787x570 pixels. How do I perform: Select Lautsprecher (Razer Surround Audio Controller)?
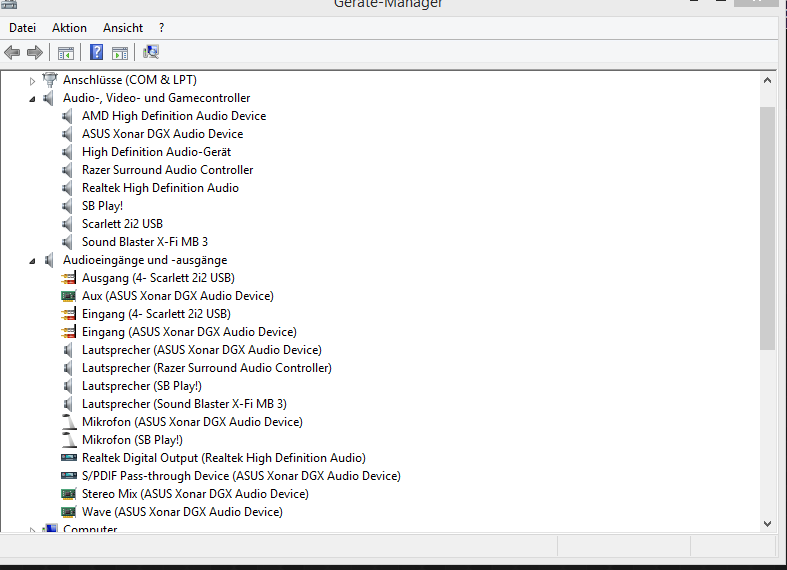click(x=207, y=368)
